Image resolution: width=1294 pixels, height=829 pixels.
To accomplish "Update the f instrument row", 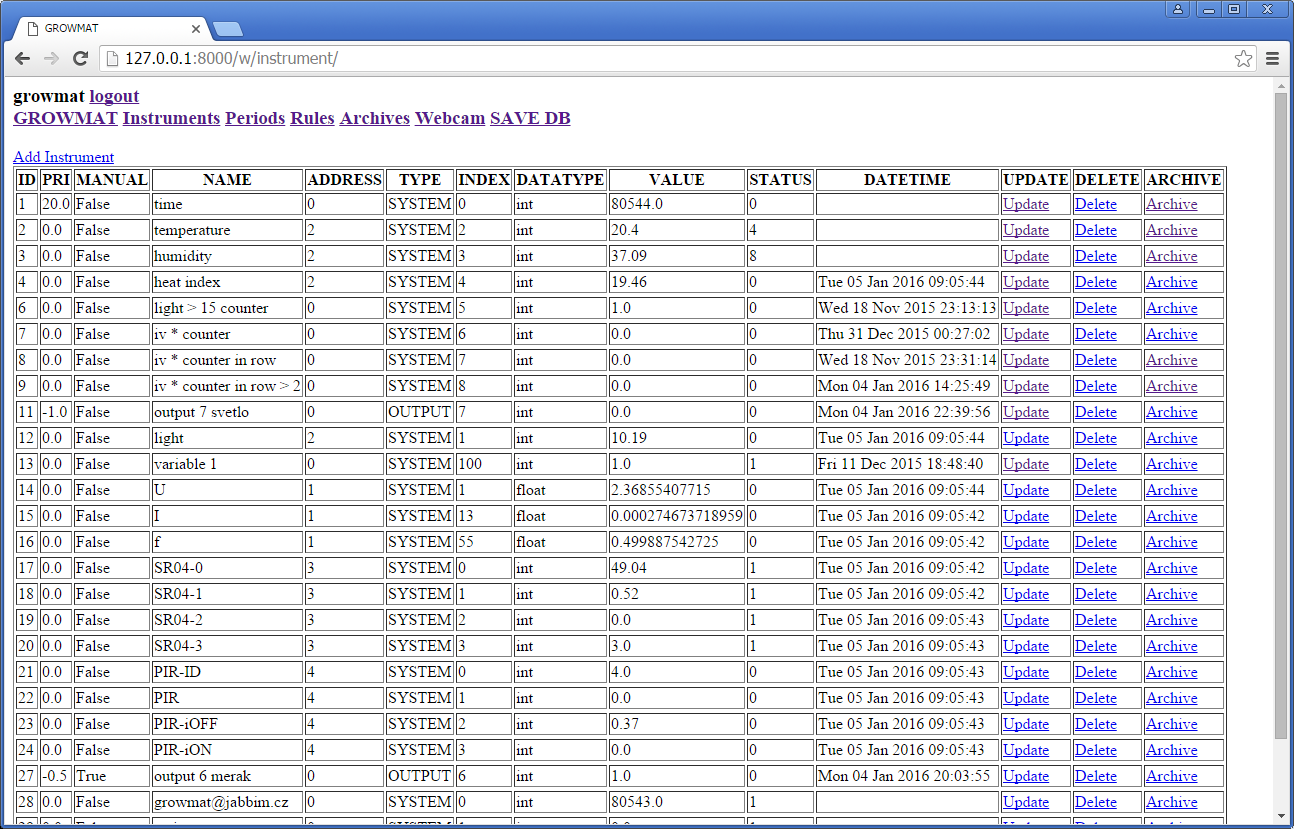I will [1026, 542].
